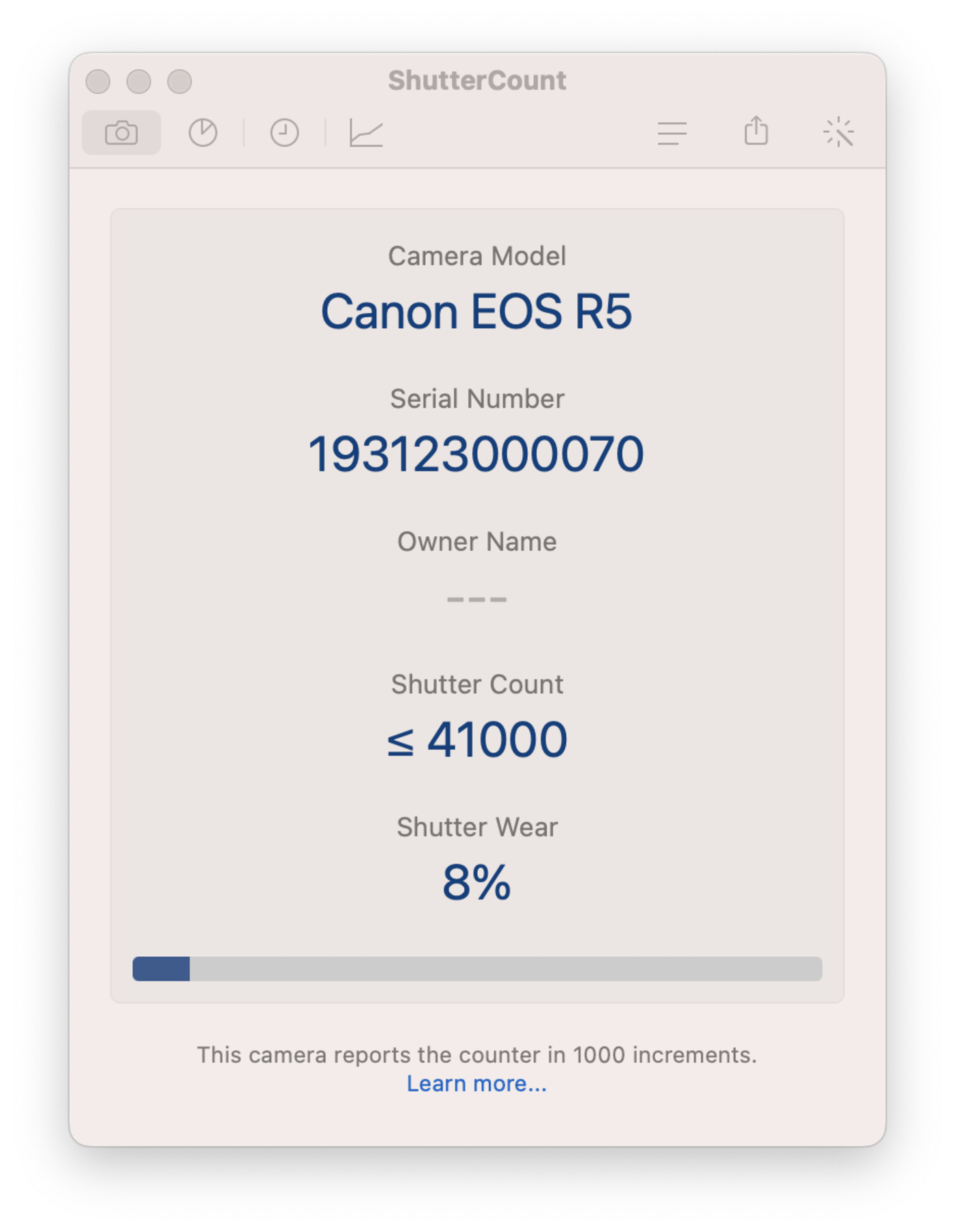Click the 1000 increments notice text
Viewport: 955px width, 1232px height.
tap(476, 1055)
